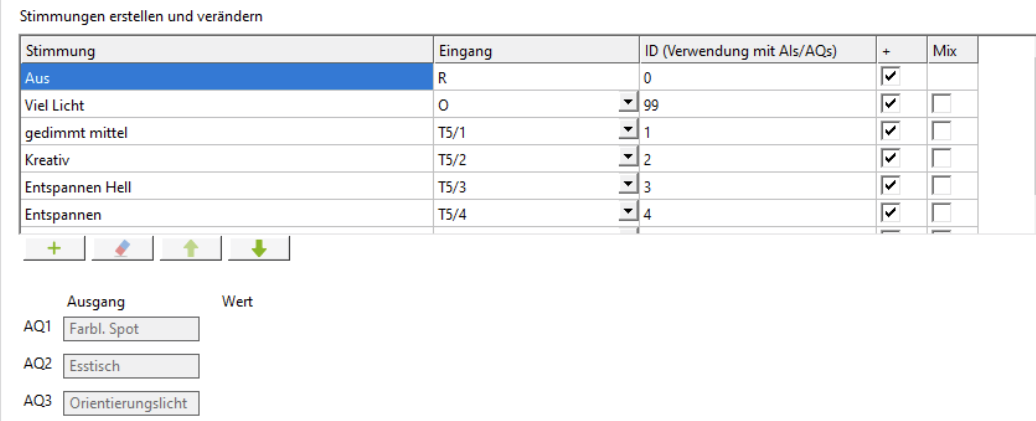Click the Stimmung column header
1036x421 pixels.
tap(226, 50)
